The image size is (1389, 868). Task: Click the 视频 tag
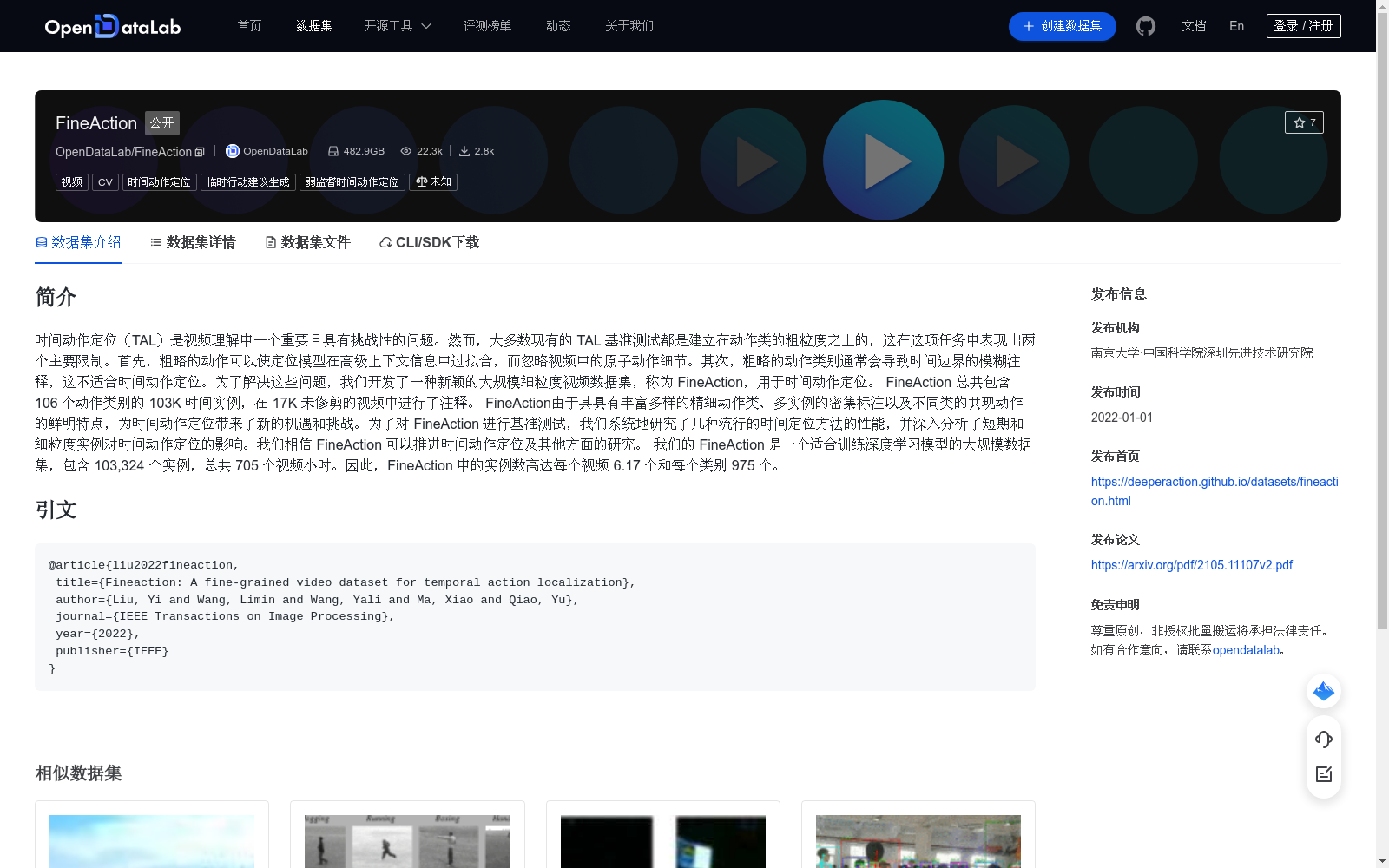72,182
